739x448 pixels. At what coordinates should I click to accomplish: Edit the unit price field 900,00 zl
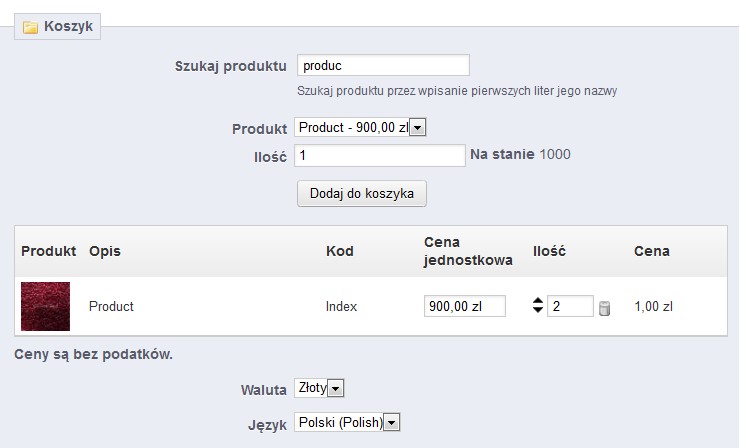click(x=464, y=306)
